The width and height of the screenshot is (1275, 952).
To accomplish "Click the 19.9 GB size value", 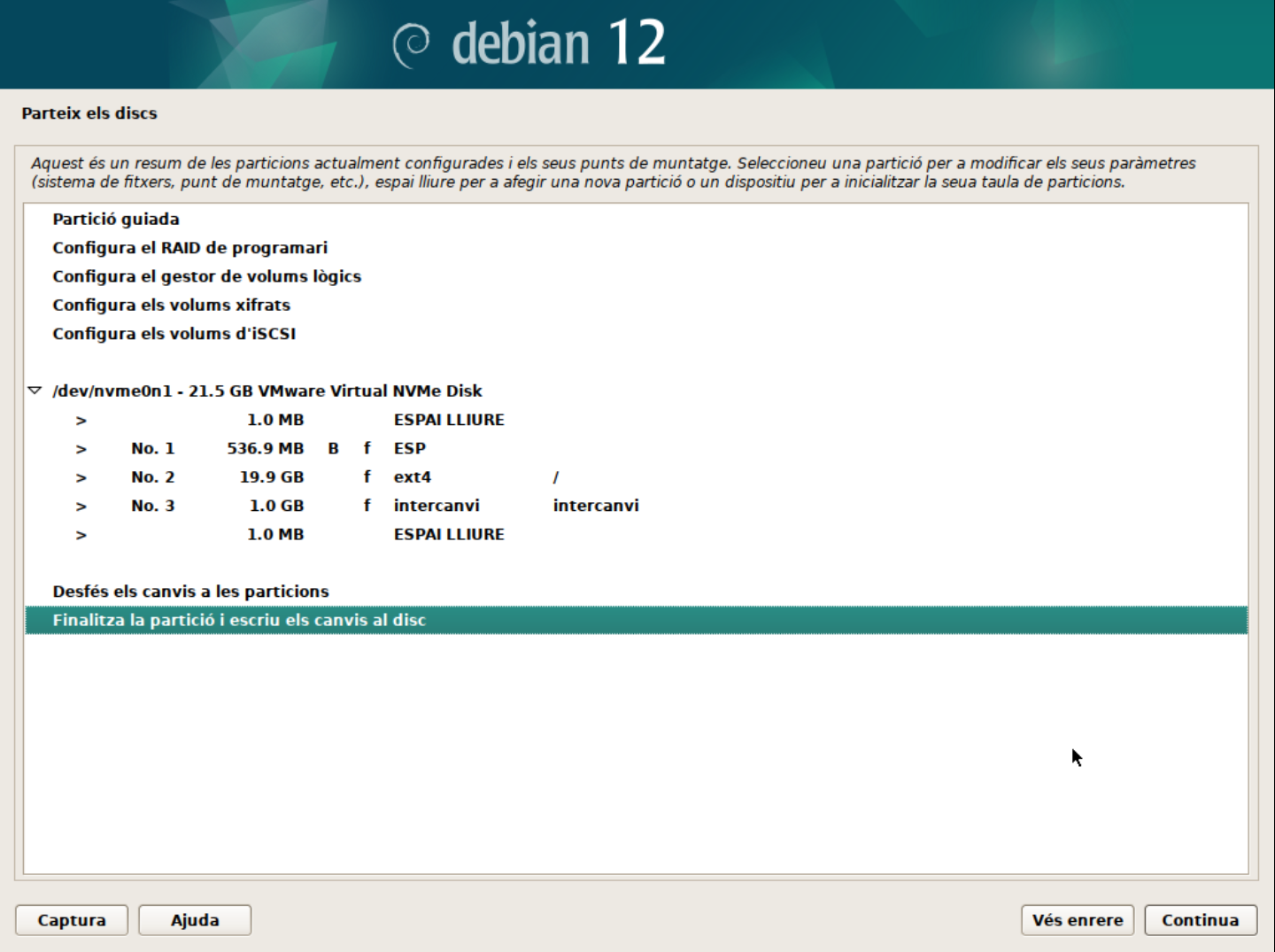I will tap(271, 476).
